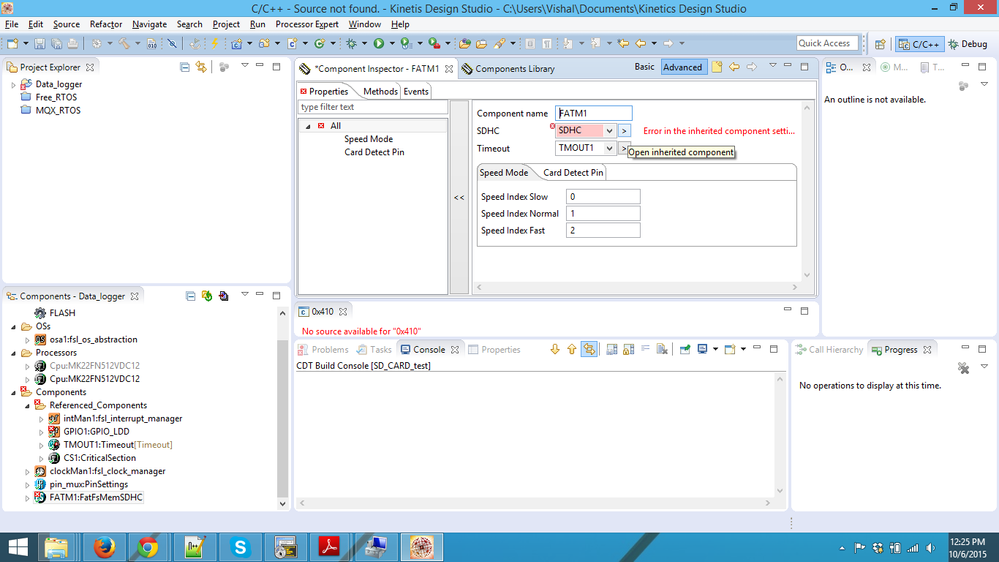Screen dimensions: 999x562
Task: Click the Speed Index Slow field
Action: coord(603,197)
